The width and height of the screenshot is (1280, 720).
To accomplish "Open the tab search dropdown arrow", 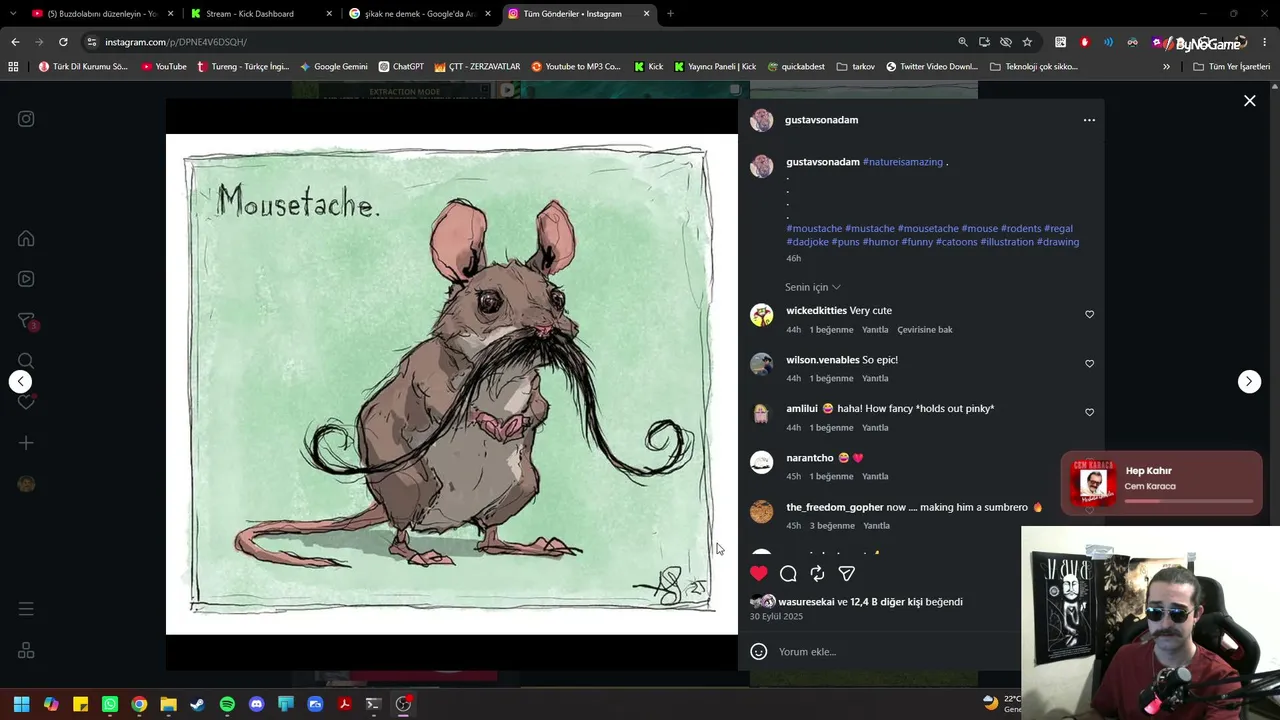I will point(12,14).
